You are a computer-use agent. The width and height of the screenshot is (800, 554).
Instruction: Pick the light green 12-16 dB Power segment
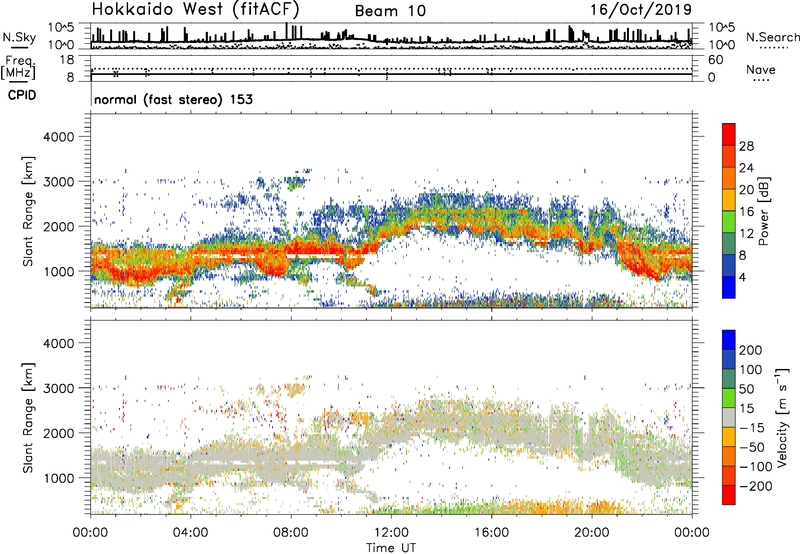729,222
